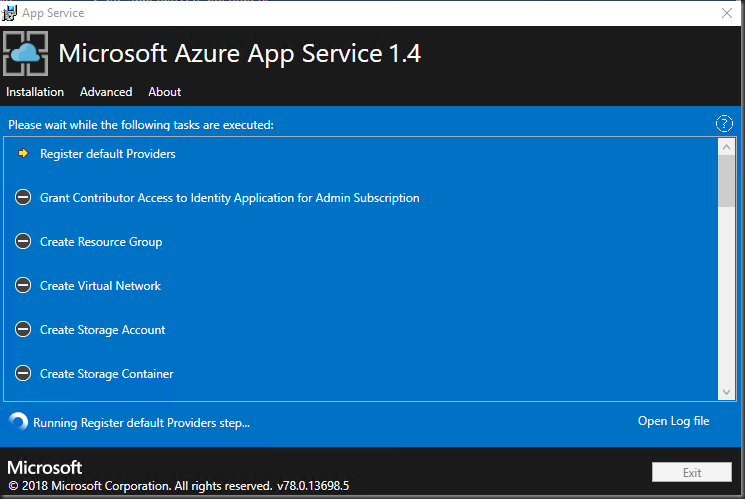
Task: Open Log file link
Action: 673,421
